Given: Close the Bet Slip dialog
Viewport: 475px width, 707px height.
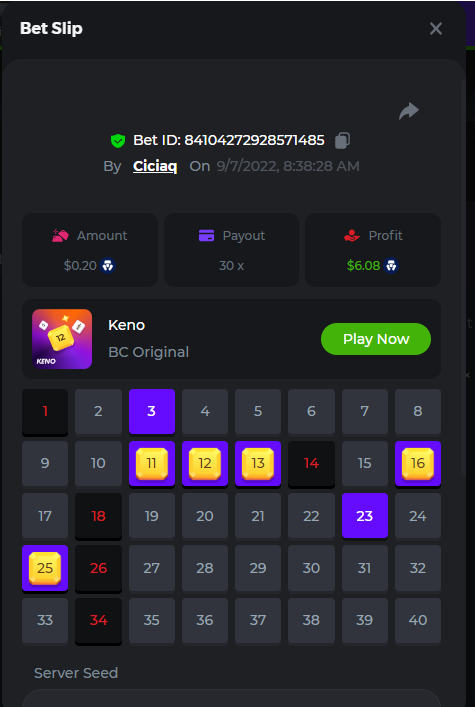Looking at the screenshot, I should (x=436, y=29).
